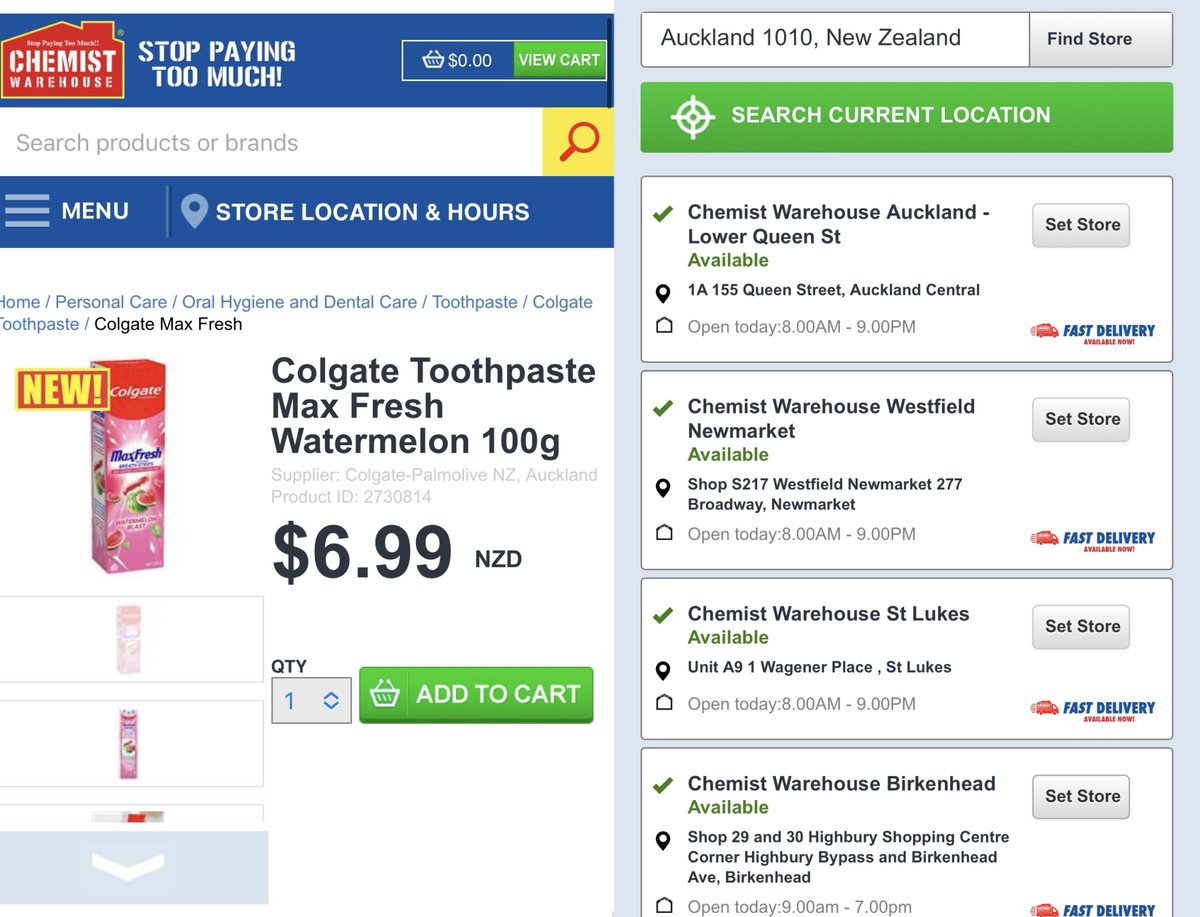Open the hamburger MENU icon

click(27, 211)
